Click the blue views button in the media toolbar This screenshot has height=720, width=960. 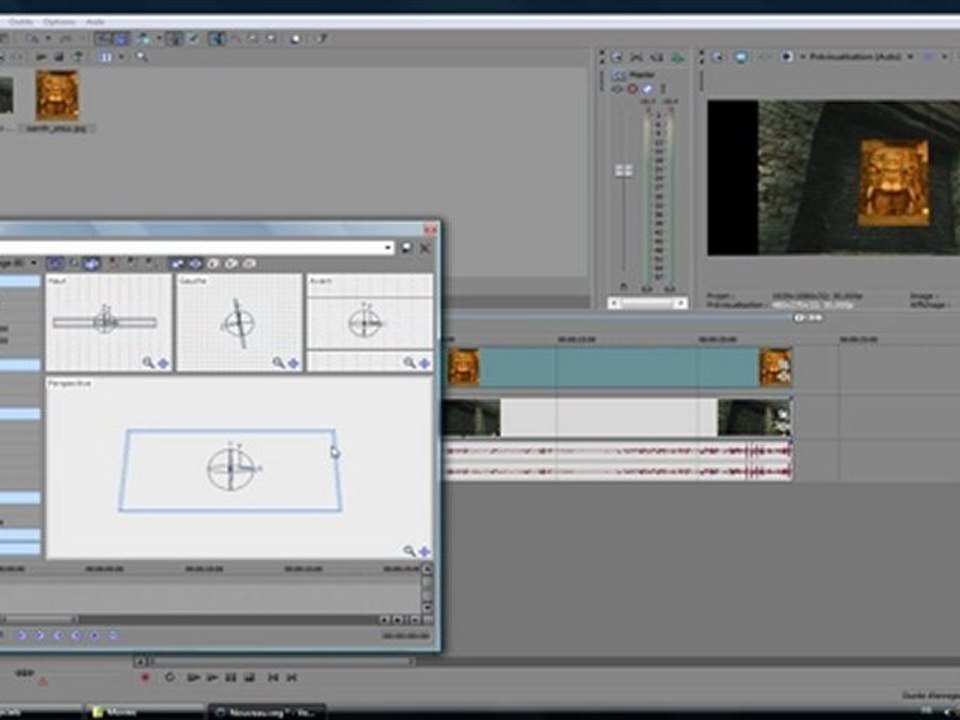[x=107, y=57]
